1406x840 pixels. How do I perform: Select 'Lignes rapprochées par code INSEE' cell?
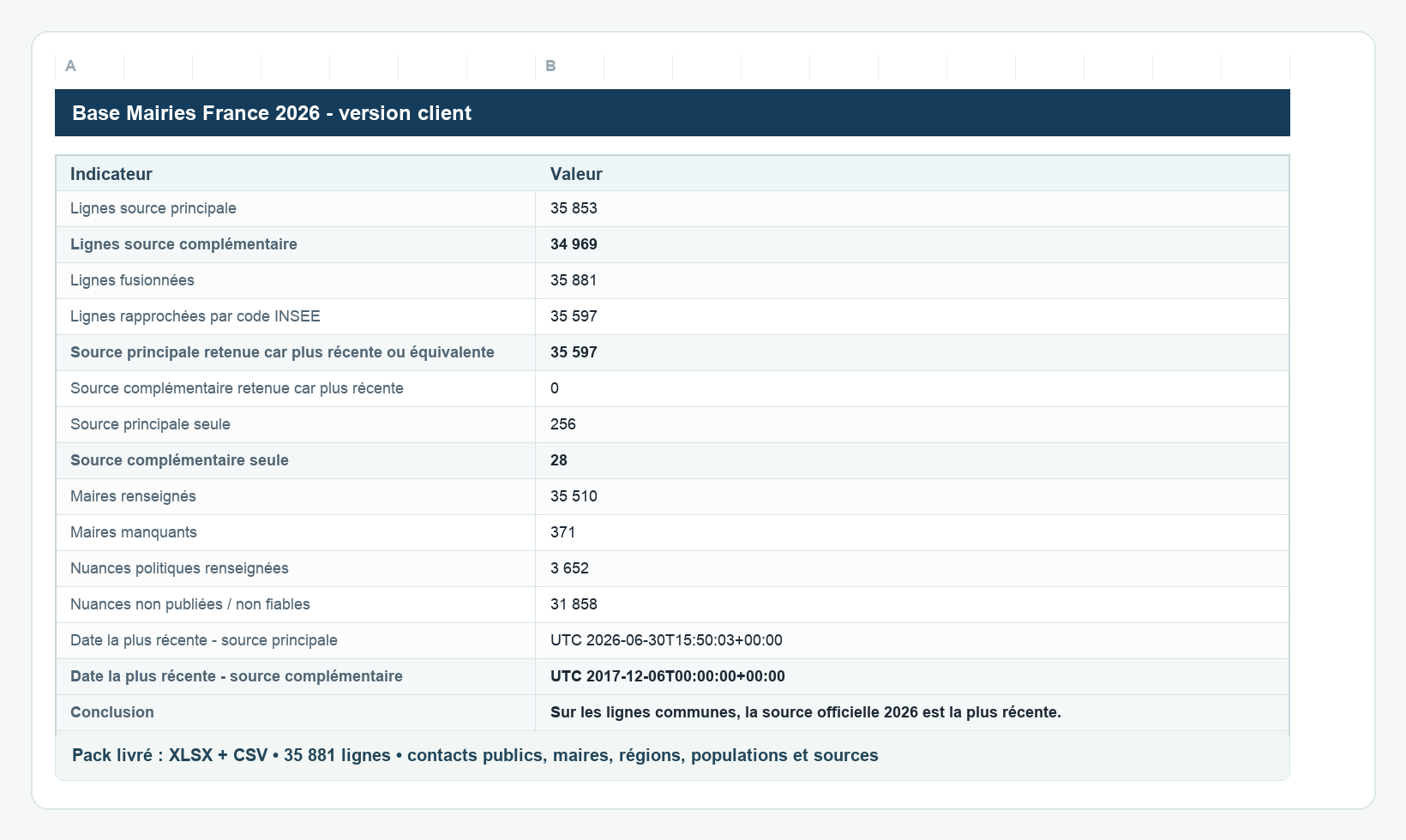(296, 317)
